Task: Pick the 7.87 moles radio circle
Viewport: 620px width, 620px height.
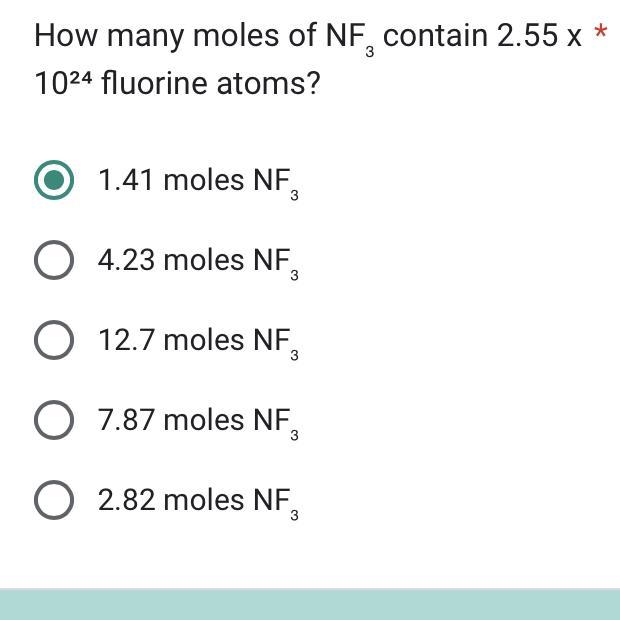Action: click(x=54, y=421)
